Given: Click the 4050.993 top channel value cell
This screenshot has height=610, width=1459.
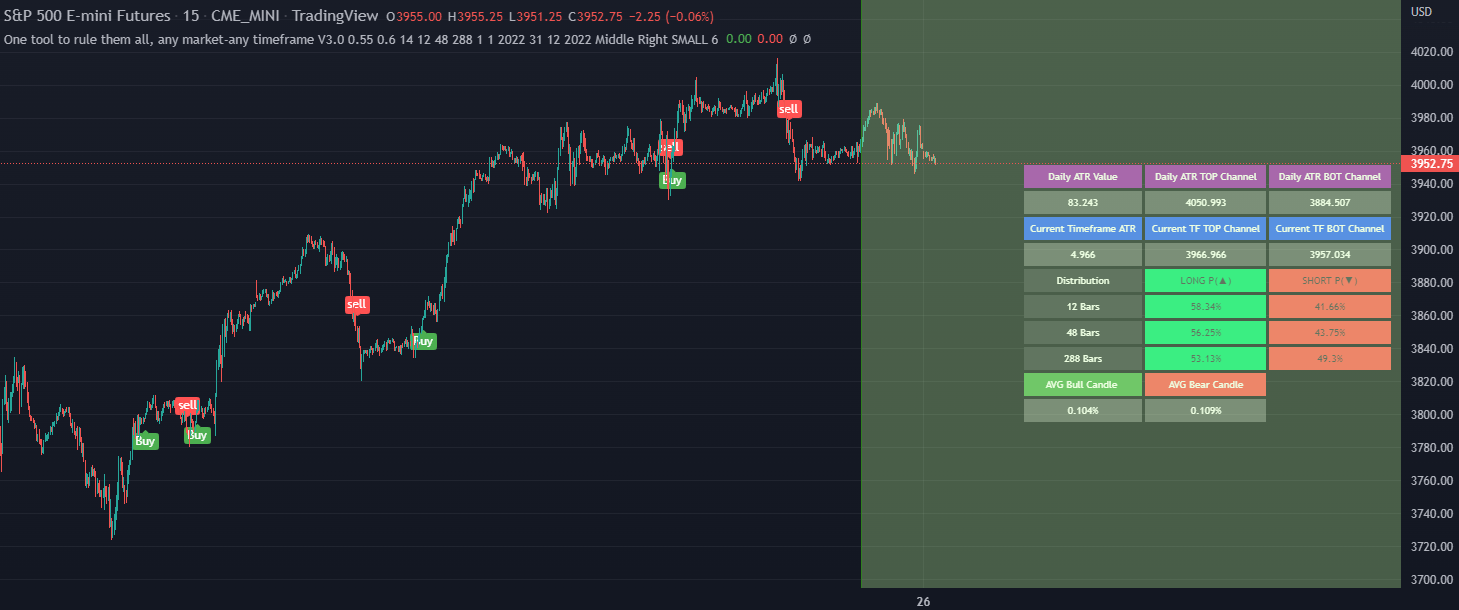Looking at the screenshot, I should (1205, 203).
